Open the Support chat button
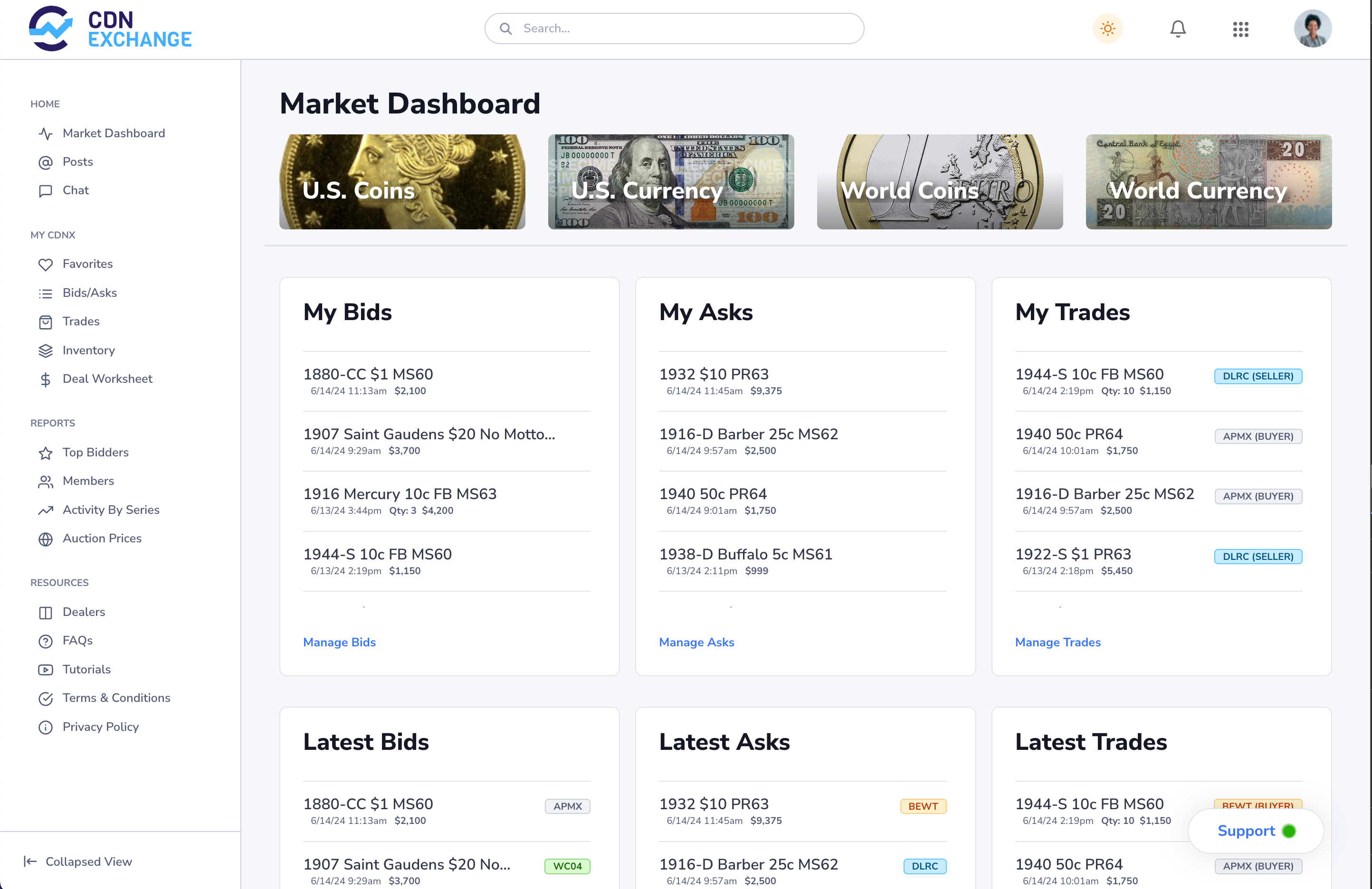The width and height of the screenshot is (1372, 889). (1256, 831)
